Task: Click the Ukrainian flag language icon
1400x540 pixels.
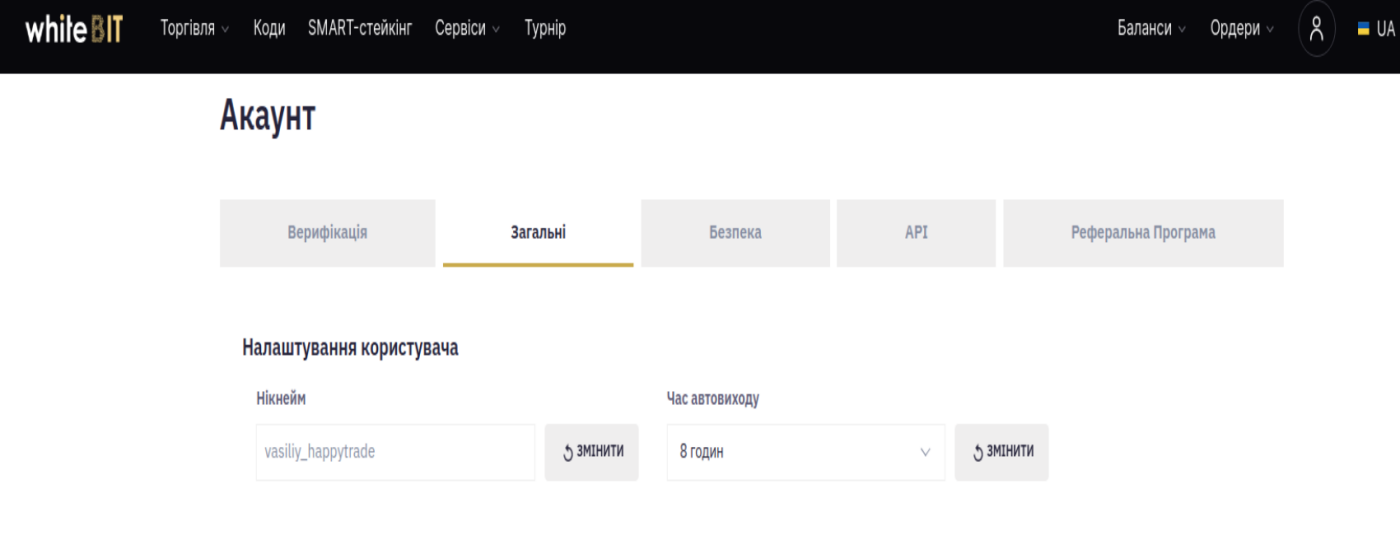Action: (x=1363, y=29)
